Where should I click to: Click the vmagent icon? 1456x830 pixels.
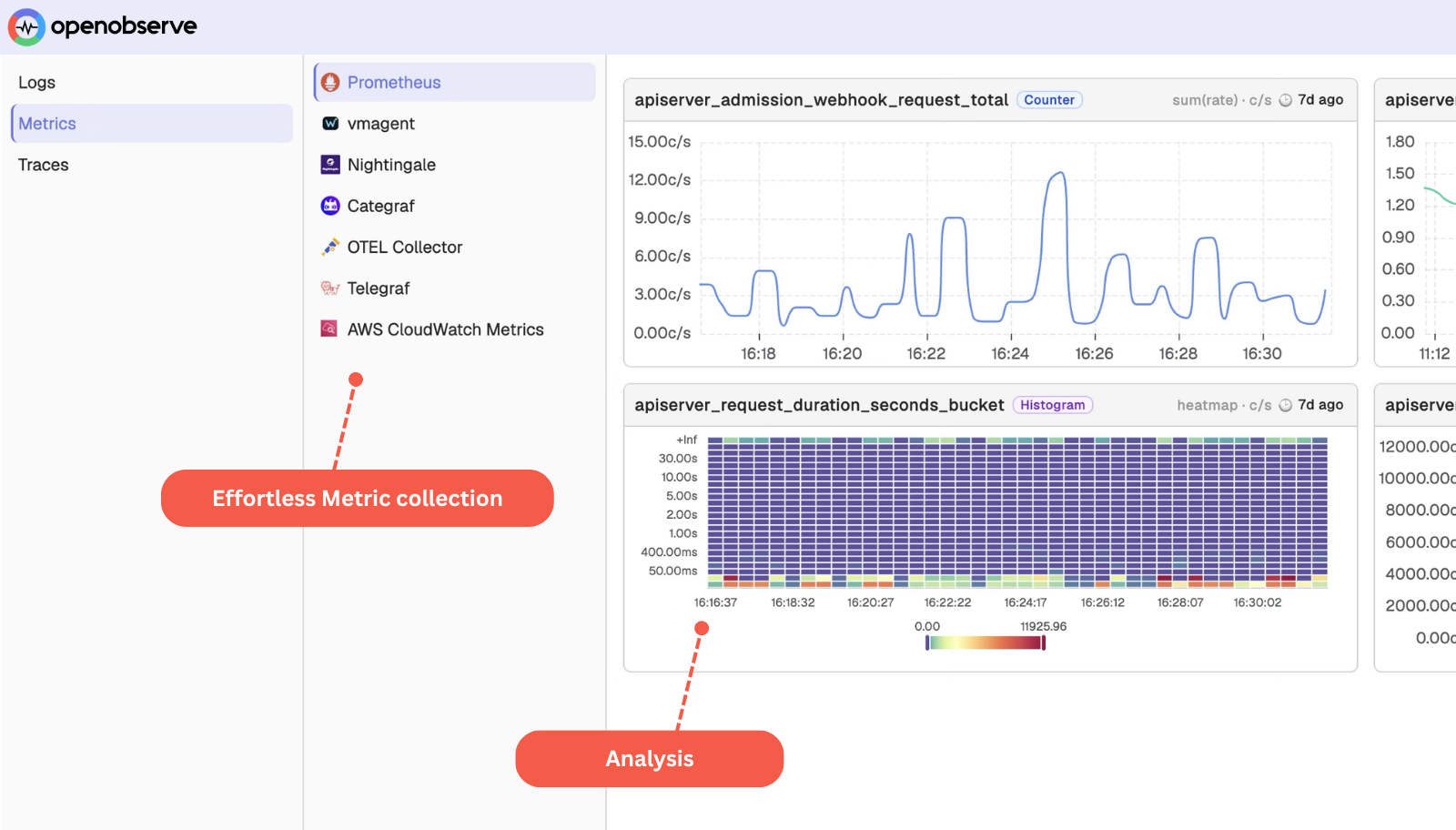[330, 124]
